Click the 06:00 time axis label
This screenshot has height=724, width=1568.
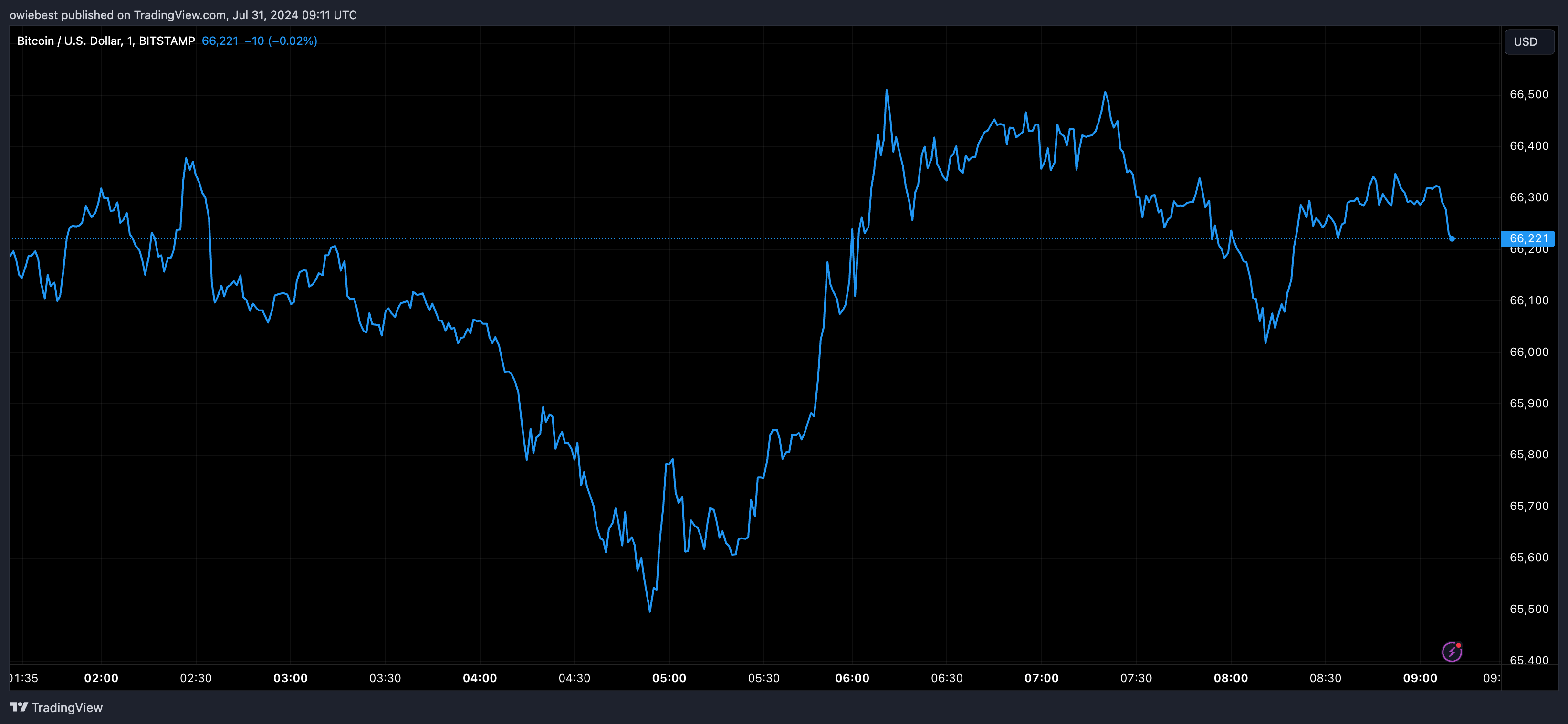[852, 678]
